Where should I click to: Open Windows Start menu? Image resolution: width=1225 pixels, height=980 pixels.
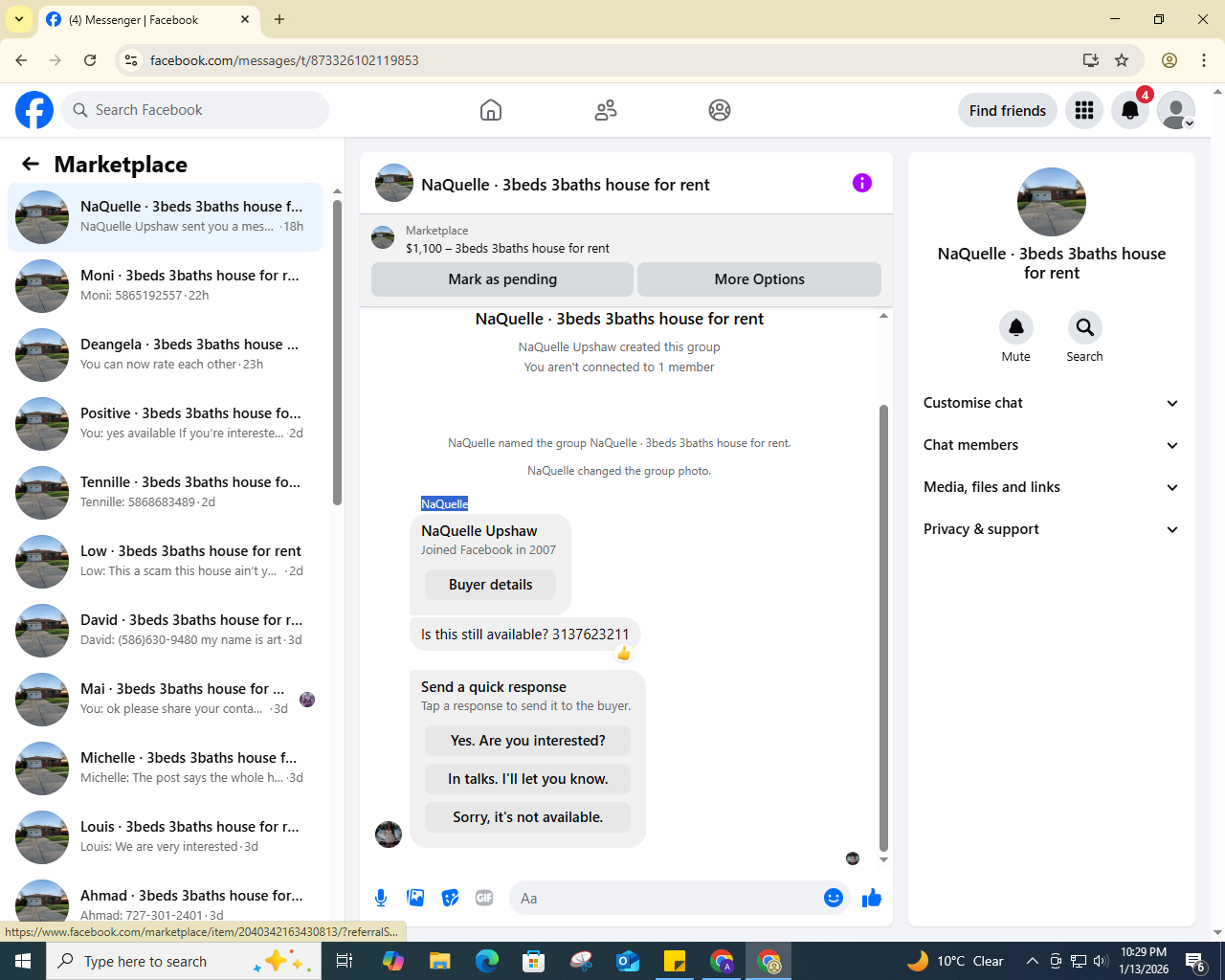(x=23, y=961)
